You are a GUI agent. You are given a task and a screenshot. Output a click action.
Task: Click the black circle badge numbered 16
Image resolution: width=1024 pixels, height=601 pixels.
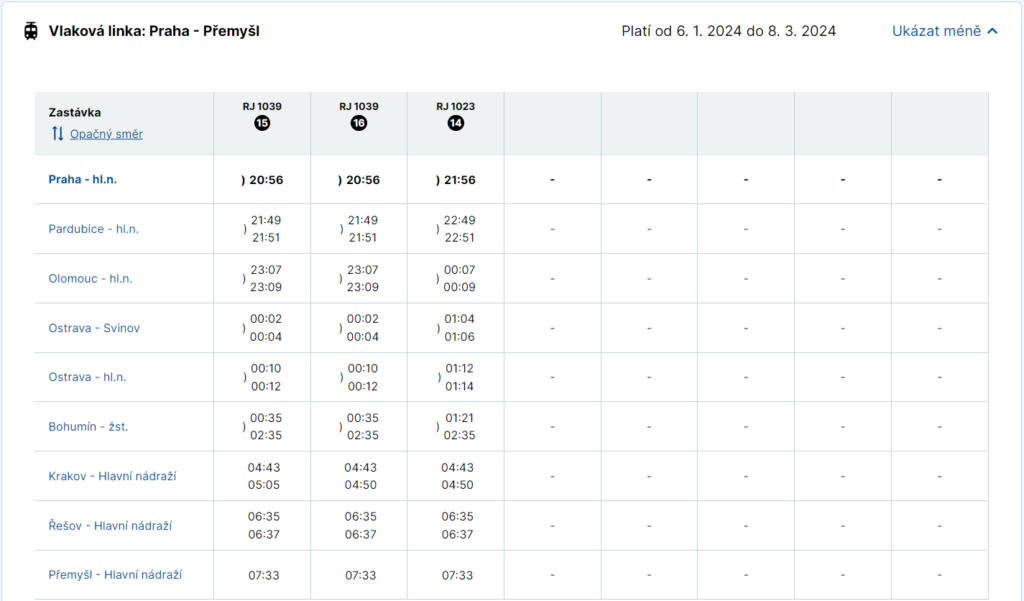tap(359, 123)
